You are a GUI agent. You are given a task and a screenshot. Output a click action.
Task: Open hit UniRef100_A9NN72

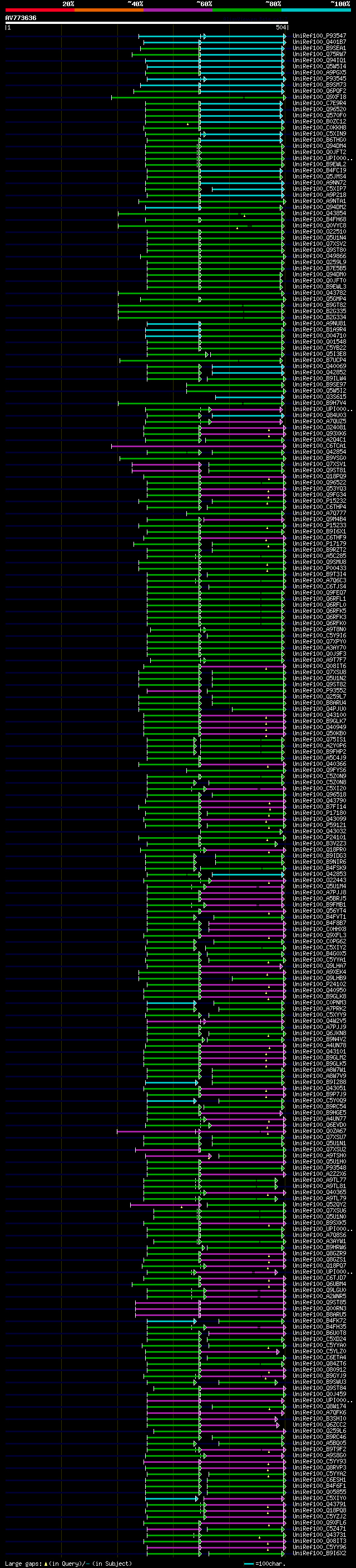click(x=319, y=182)
